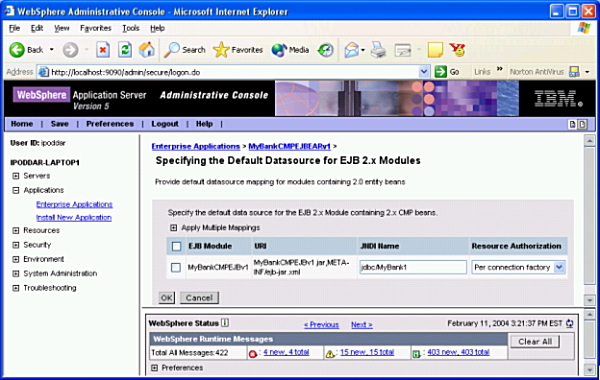Click the red error messages icon
Screen dimensions: 600x380
pos(253,354)
